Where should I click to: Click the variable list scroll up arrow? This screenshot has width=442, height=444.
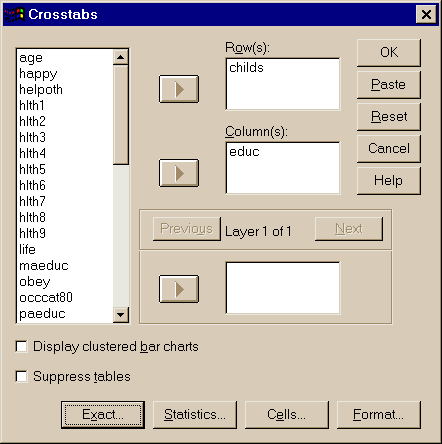coord(121,57)
